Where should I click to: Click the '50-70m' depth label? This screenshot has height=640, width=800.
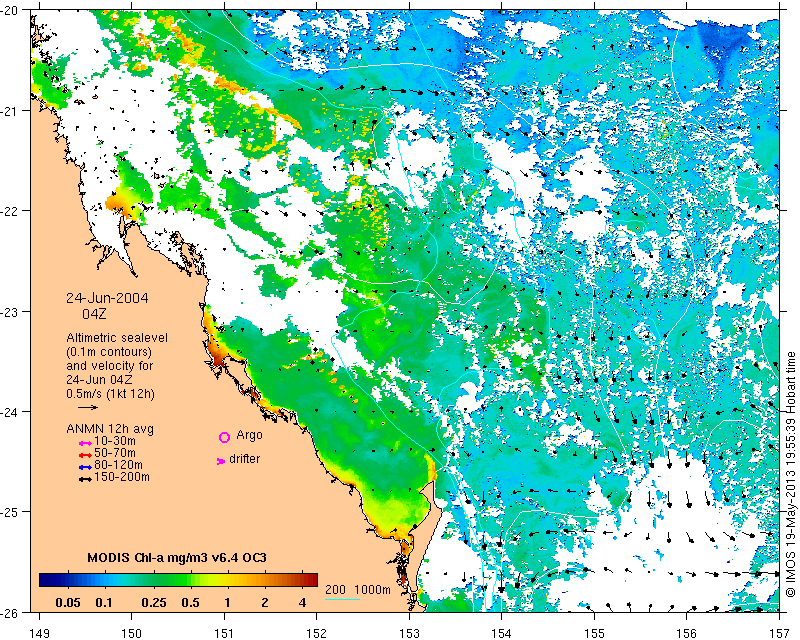pyautogui.click(x=114, y=453)
